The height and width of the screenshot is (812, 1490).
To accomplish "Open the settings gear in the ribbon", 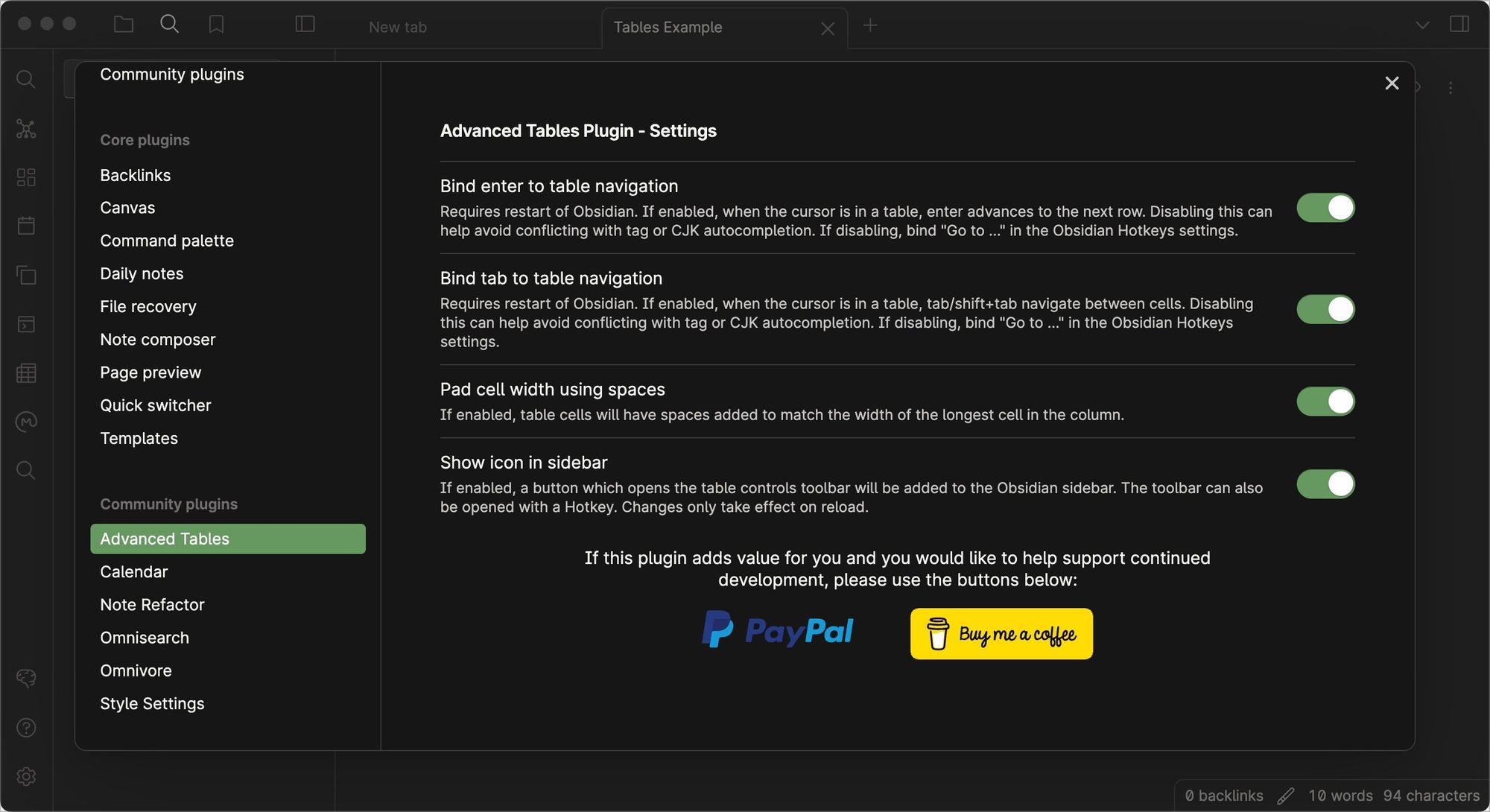I will pyautogui.click(x=26, y=776).
